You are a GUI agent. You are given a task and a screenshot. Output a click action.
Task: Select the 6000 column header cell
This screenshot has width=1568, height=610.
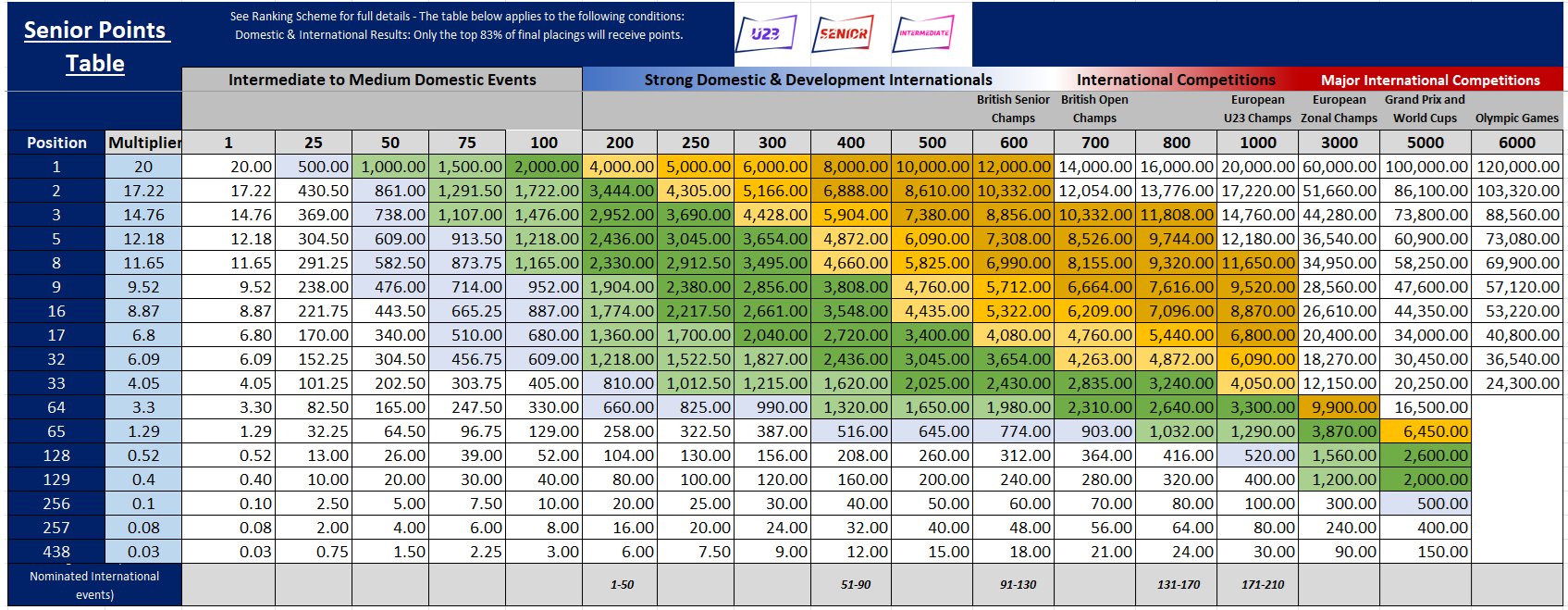[1516, 143]
